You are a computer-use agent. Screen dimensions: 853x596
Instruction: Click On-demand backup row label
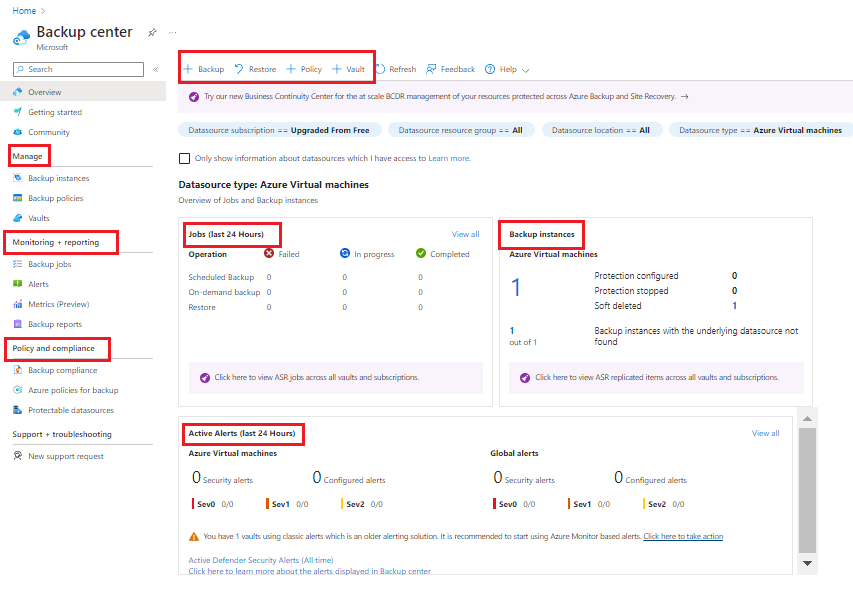(x=224, y=293)
